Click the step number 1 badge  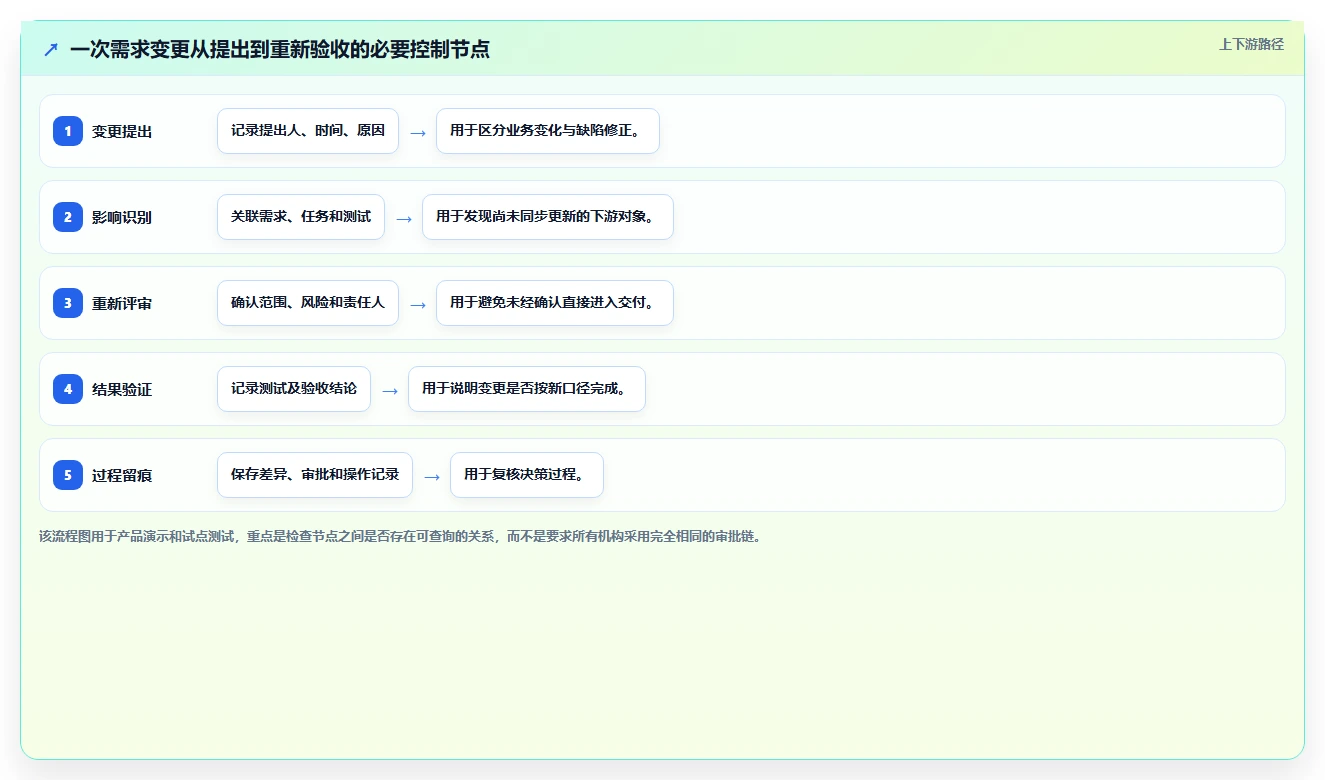click(68, 131)
